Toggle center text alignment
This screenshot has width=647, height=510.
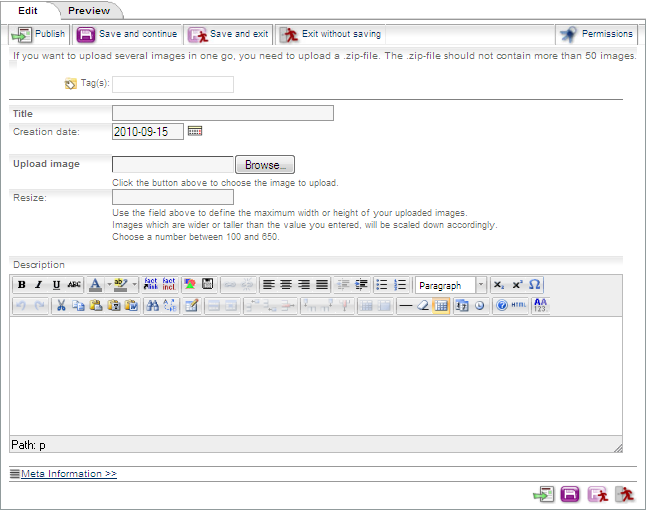(x=286, y=285)
